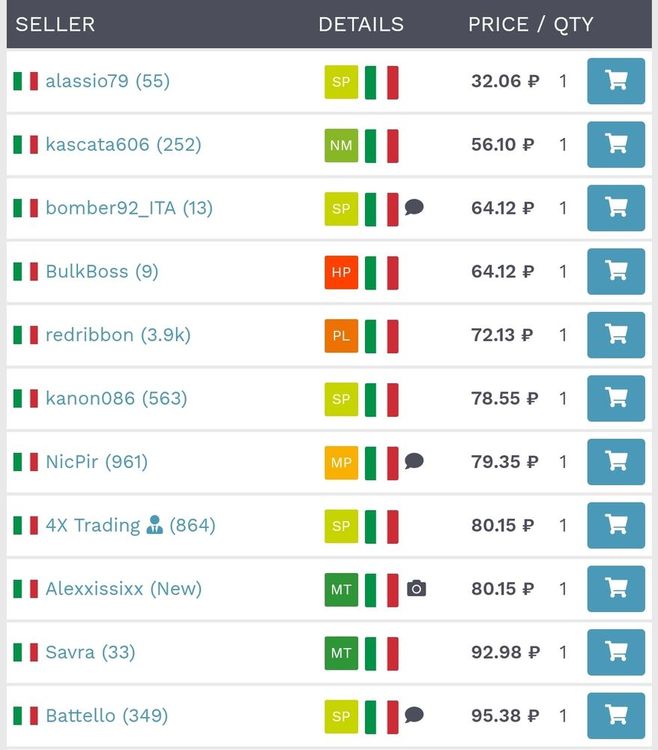
Task: Show Battello's comment speech bubble
Action: click(x=414, y=715)
